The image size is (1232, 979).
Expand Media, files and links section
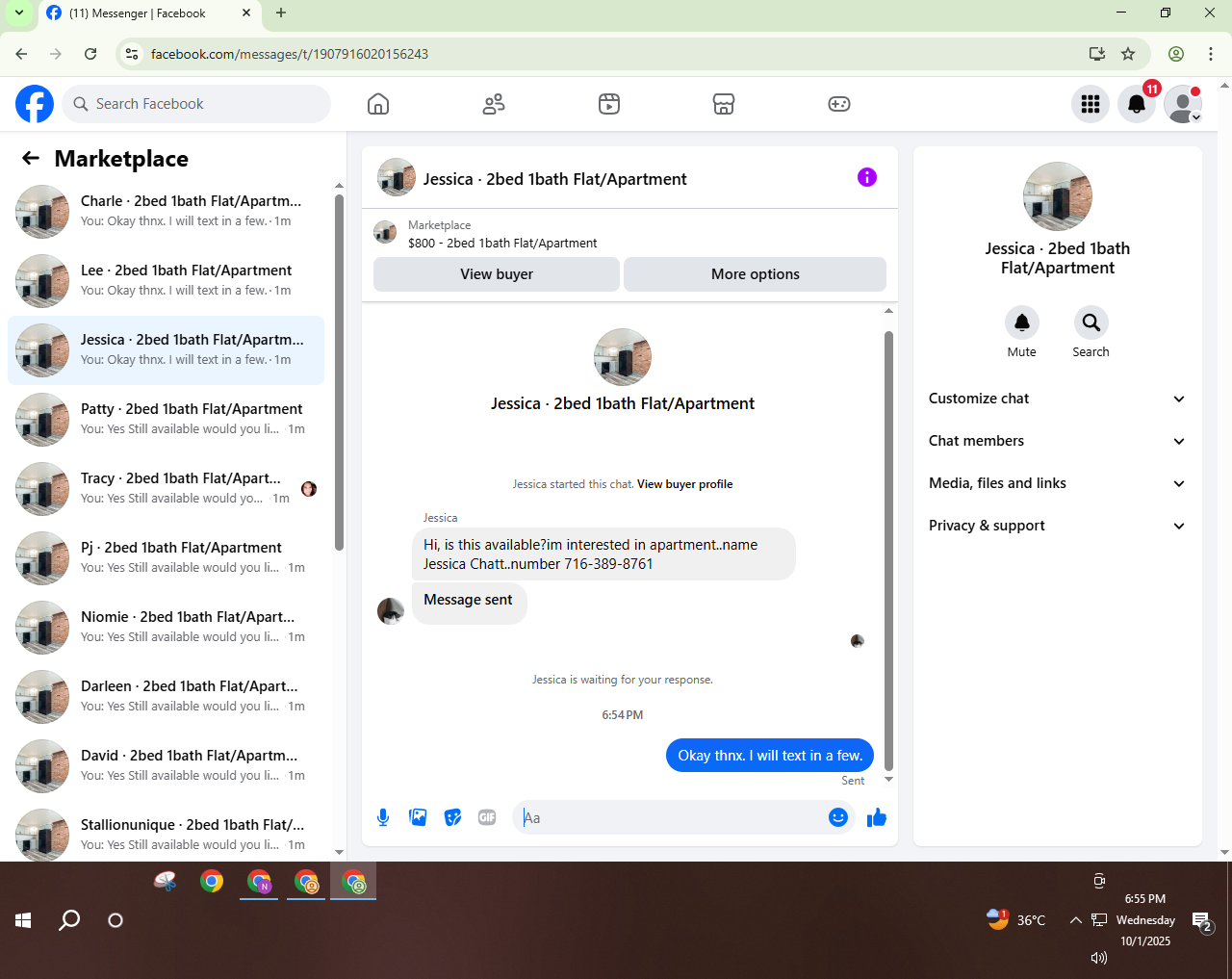(1058, 483)
